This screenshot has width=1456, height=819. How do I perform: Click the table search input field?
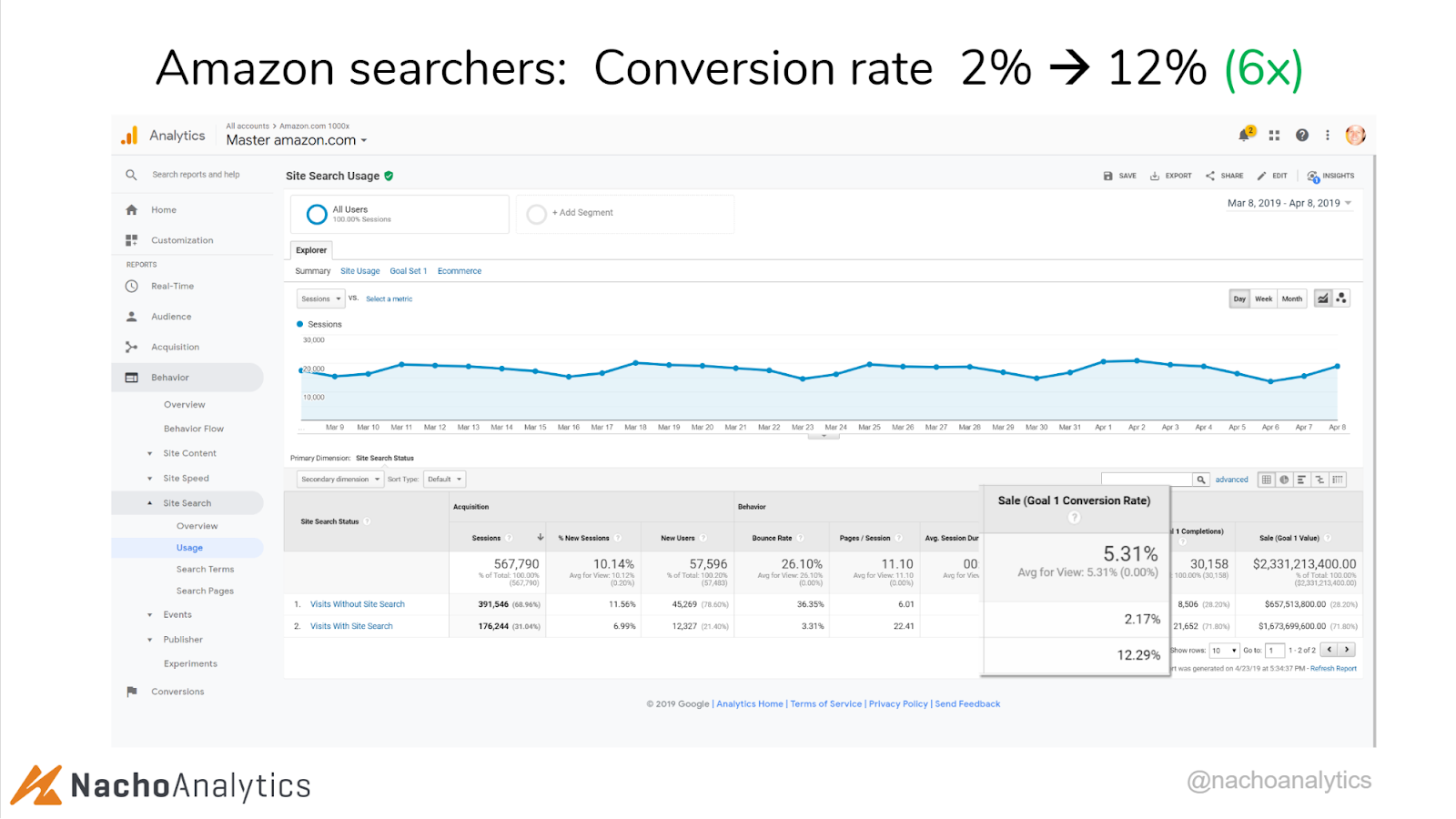pos(1147,480)
